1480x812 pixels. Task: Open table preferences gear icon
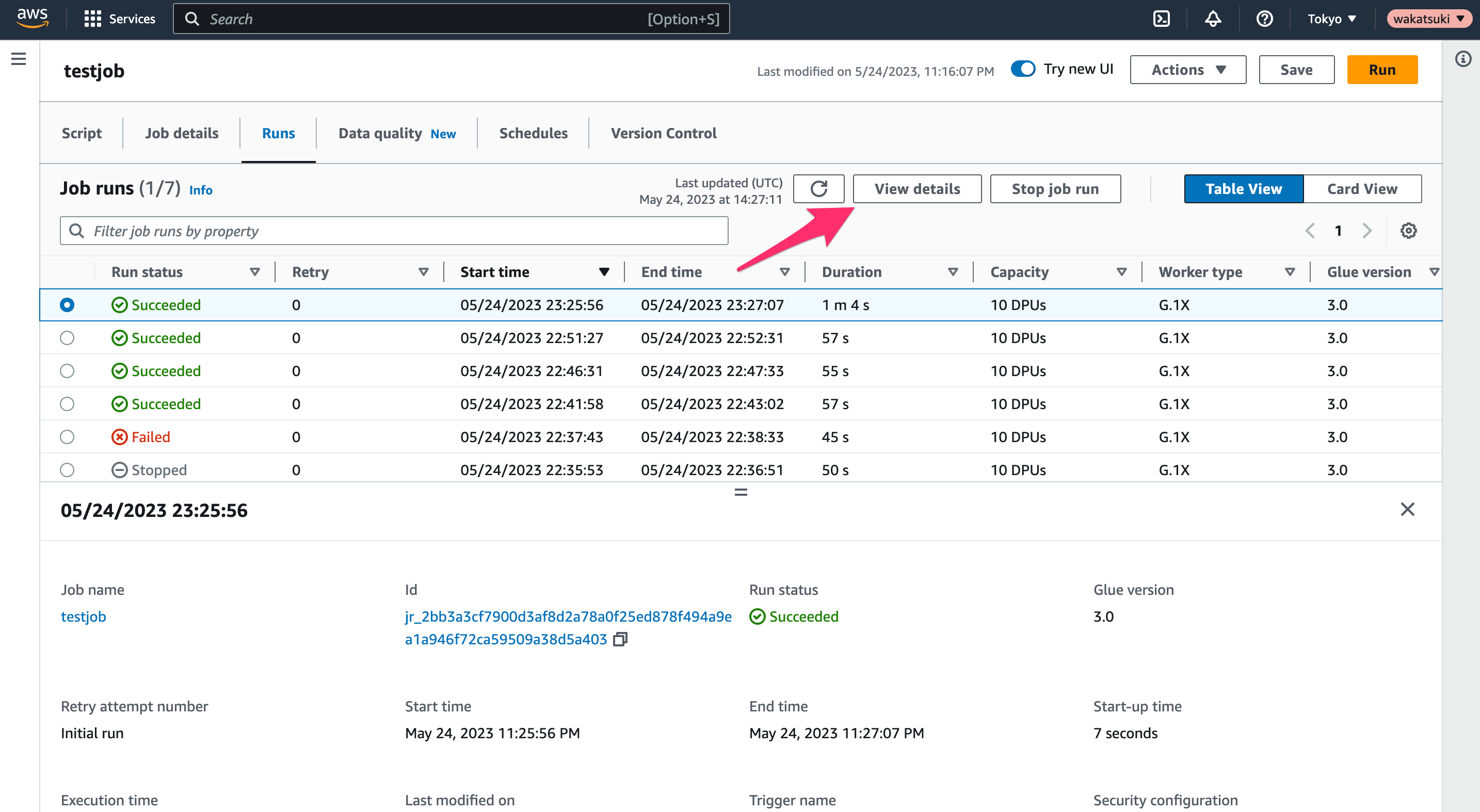click(1408, 230)
